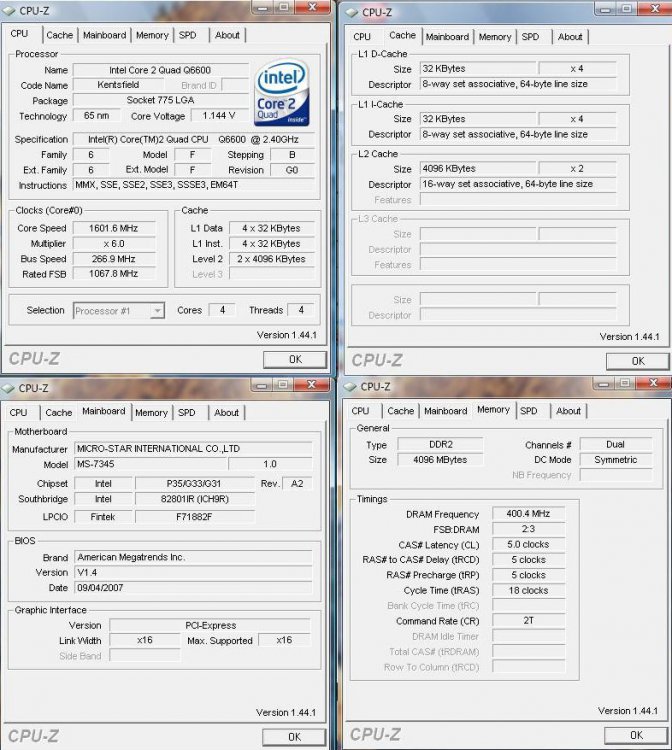Click the 5.0 clocks CAS latency value
Screen dimensions: 672x750
(x=528, y=544)
